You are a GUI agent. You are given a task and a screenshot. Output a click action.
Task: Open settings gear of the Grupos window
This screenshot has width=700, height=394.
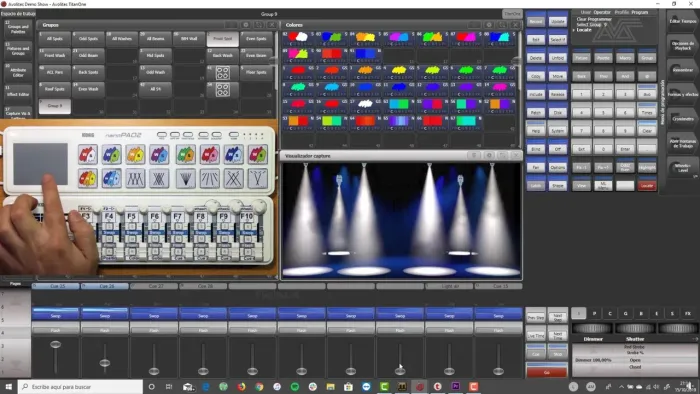pos(245,25)
